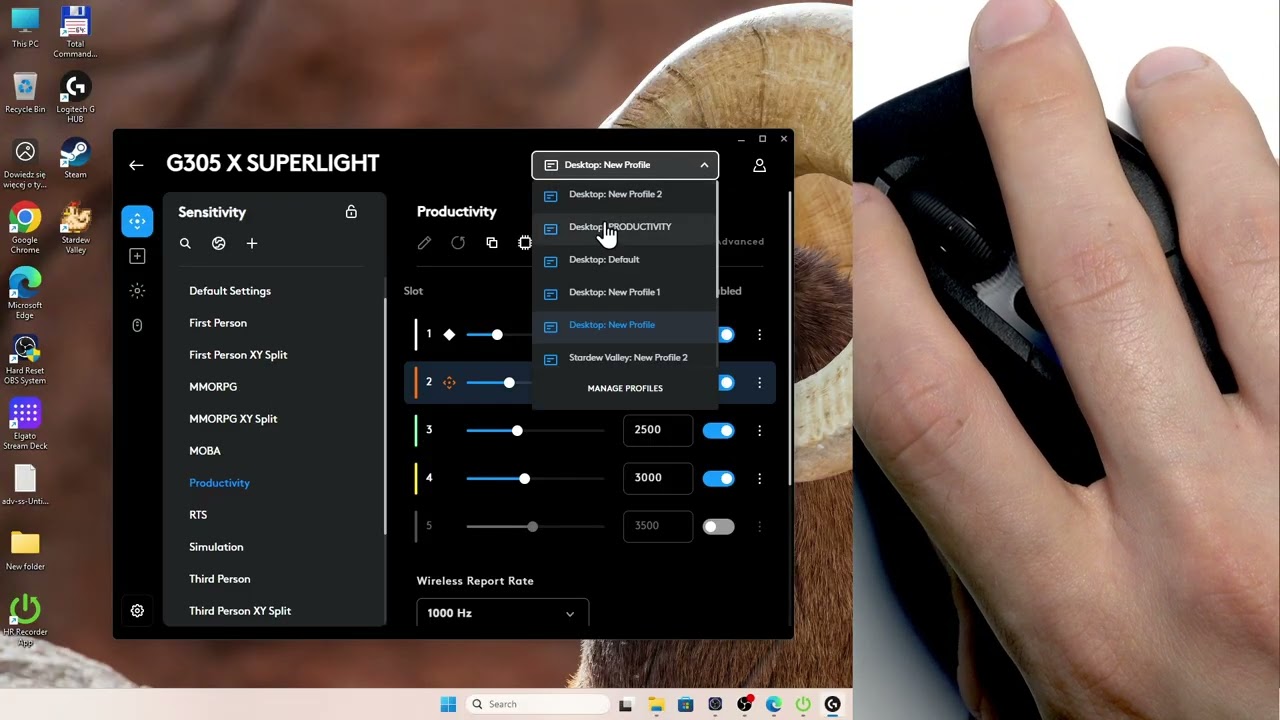The width and height of the screenshot is (1280, 720).
Task: Open the 1000 Hz report rate dropdown
Action: [x=502, y=613]
